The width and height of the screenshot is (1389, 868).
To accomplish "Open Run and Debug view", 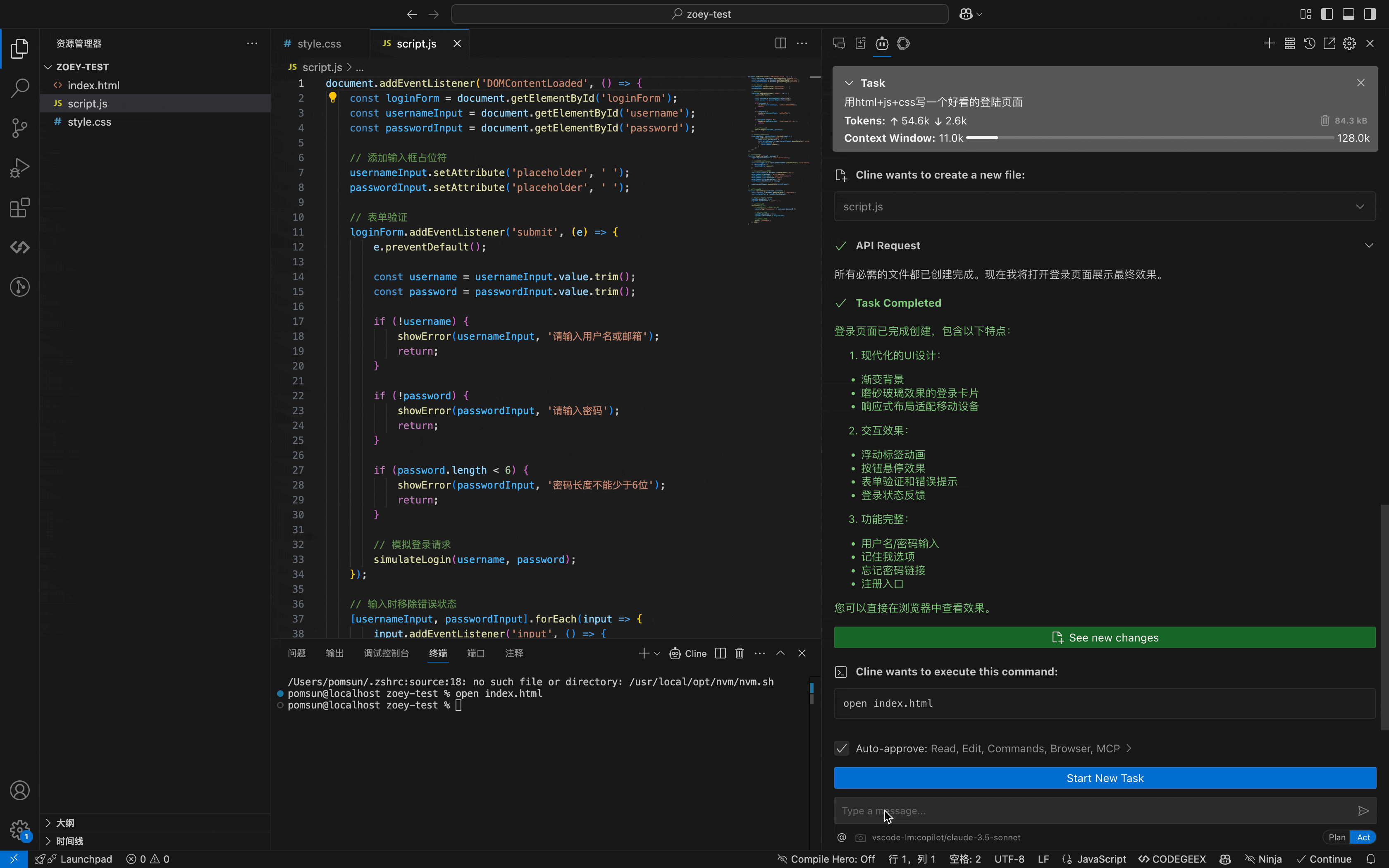I will tap(19, 168).
